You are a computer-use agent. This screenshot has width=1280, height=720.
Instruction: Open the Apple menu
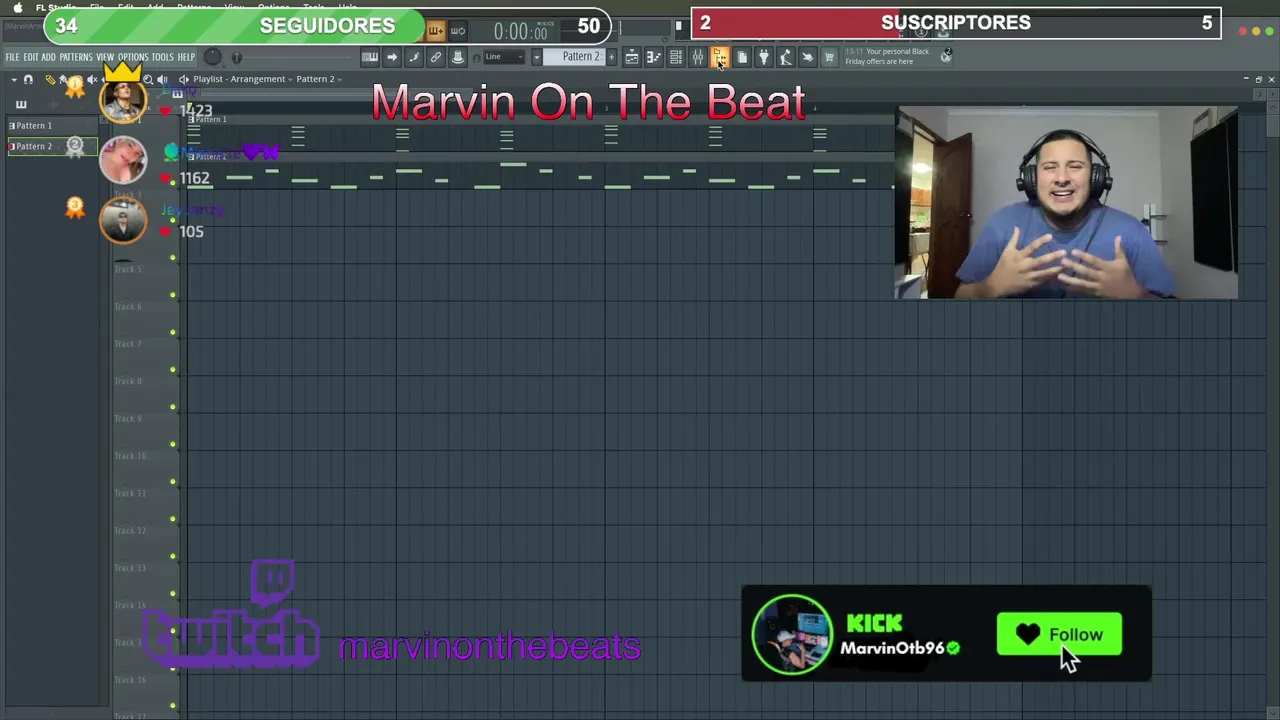pyautogui.click(x=17, y=7)
